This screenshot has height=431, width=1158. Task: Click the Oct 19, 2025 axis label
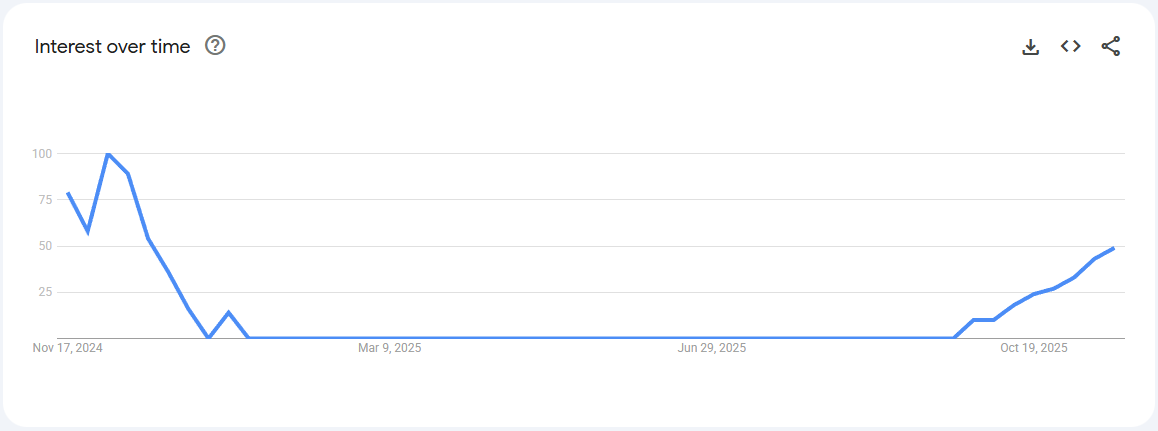click(x=1034, y=349)
